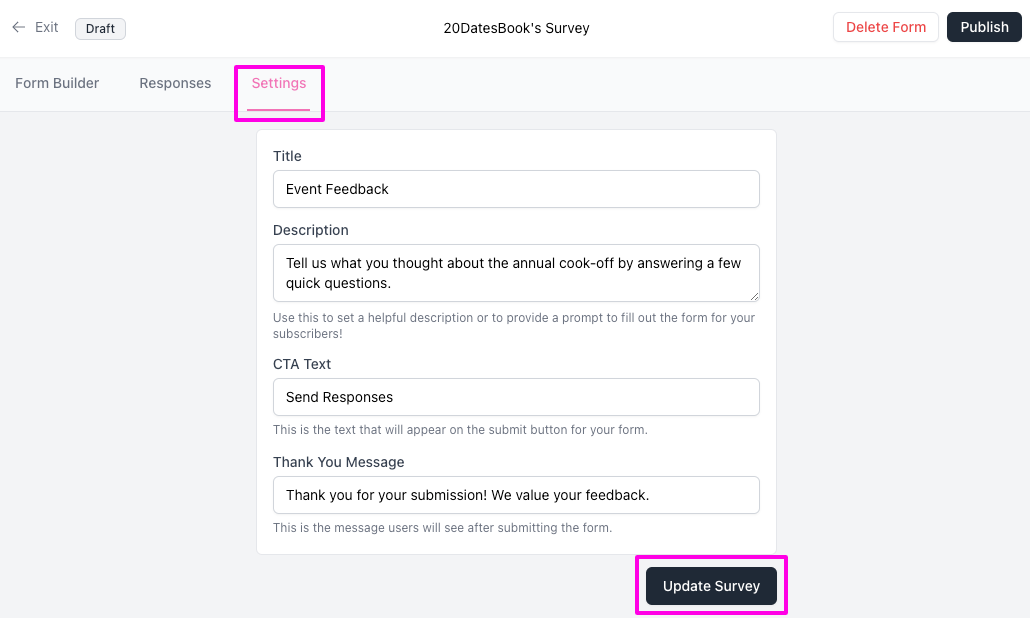Click the 20DatesBook's Survey heading
The width and height of the screenshot is (1030, 618).
coord(516,28)
